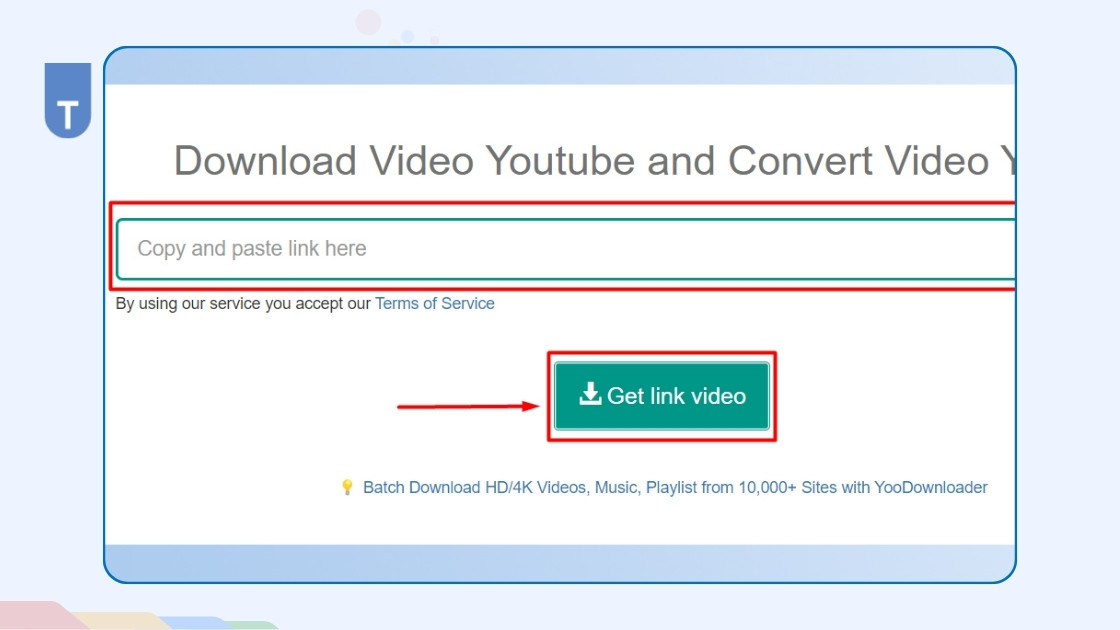Screen dimensions: 1120x630
Task: Click the word YooDownloader in the promo link
Action: pyautogui.click(x=931, y=488)
